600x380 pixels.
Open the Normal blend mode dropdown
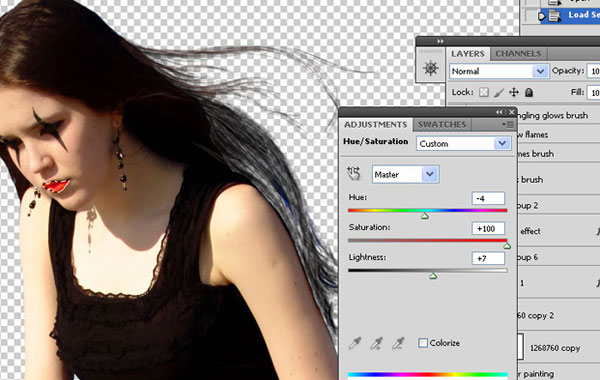pyautogui.click(x=499, y=71)
